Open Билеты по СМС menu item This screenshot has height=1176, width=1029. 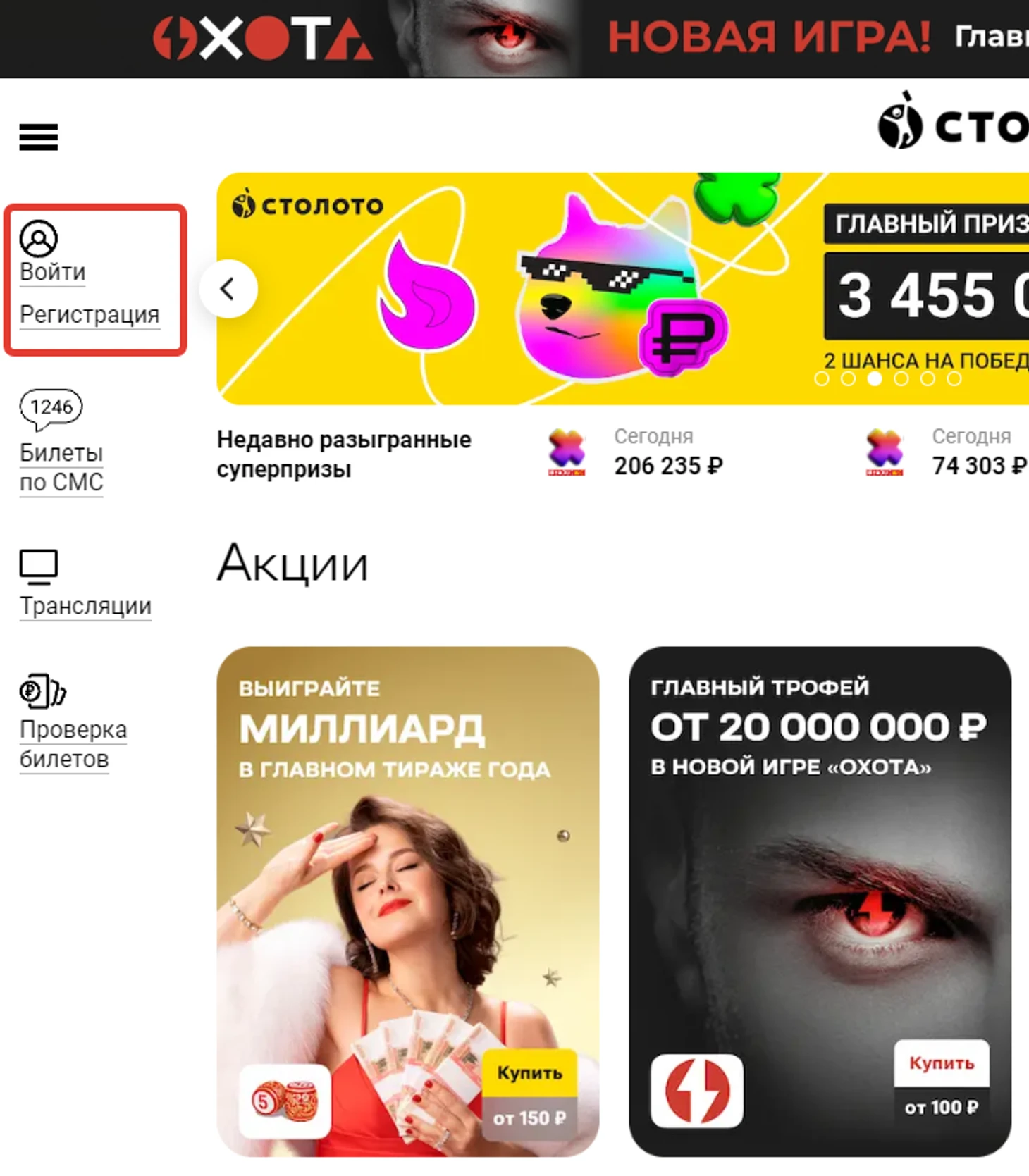tap(61, 468)
